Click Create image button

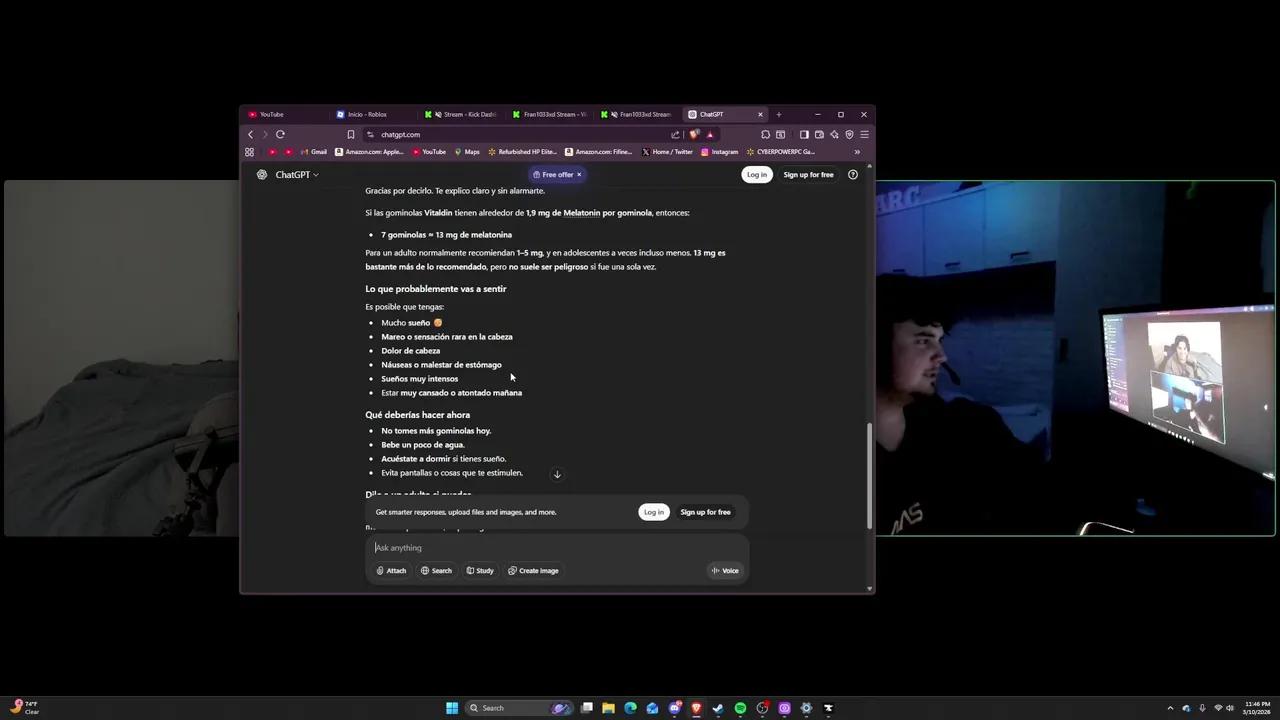click(x=533, y=570)
